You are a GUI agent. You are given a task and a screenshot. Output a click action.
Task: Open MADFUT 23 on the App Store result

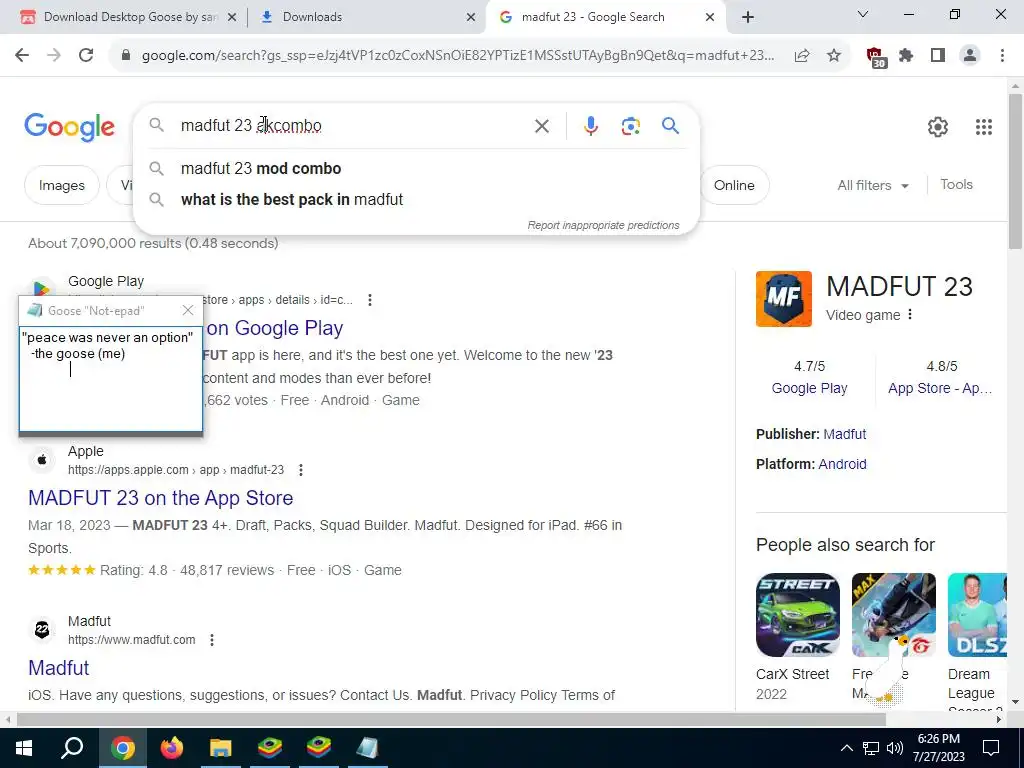point(161,498)
